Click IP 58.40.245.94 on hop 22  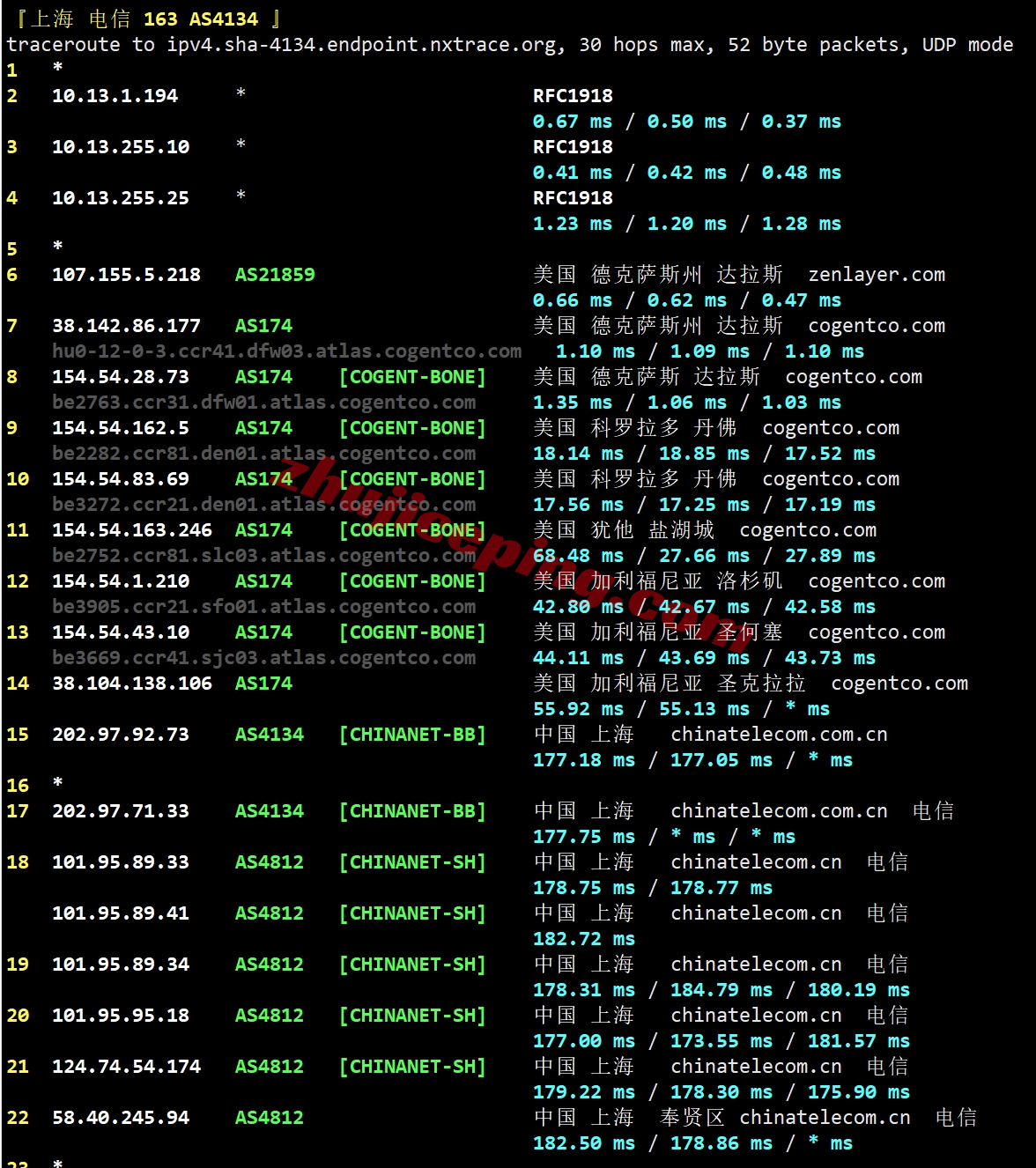[x=121, y=1118]
